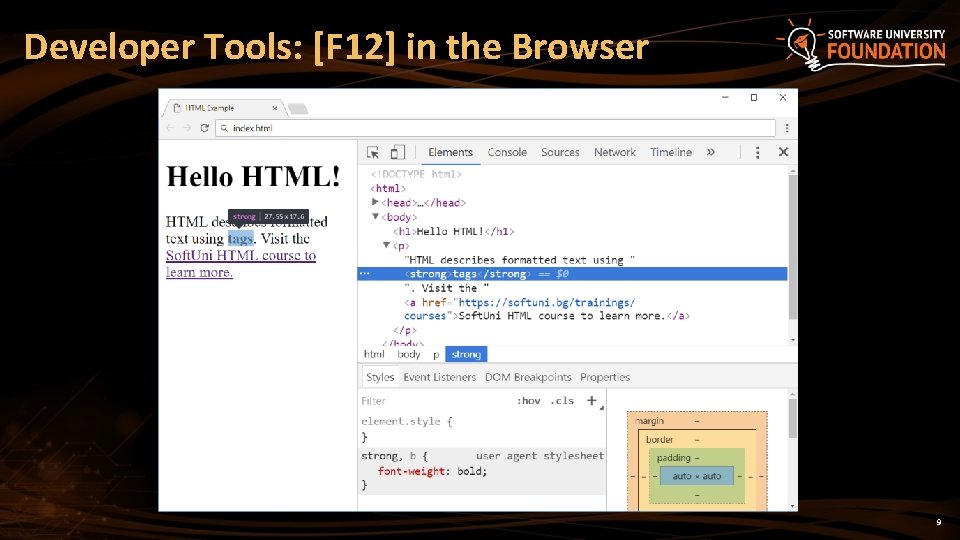This screenshot has height=540, width=960.
Task: Select the Event Listeners sub-tab
Action: (x=439, y=377)
